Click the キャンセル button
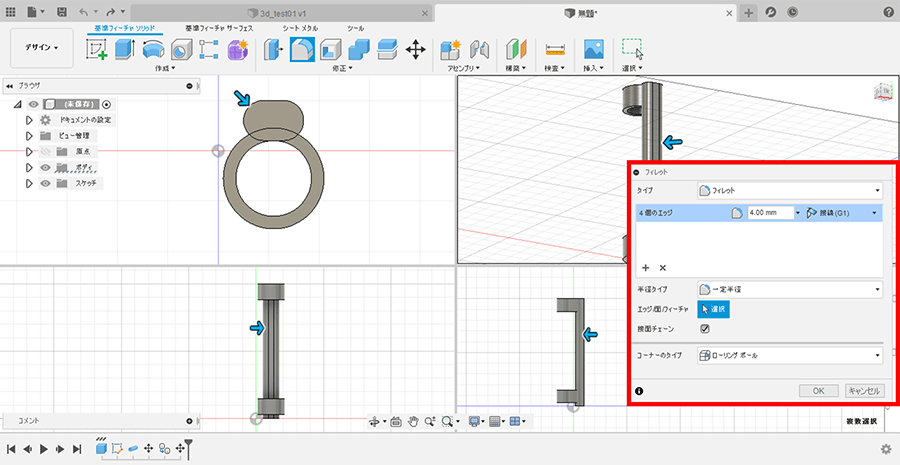 pyautogui.click(x=864, y=391)
